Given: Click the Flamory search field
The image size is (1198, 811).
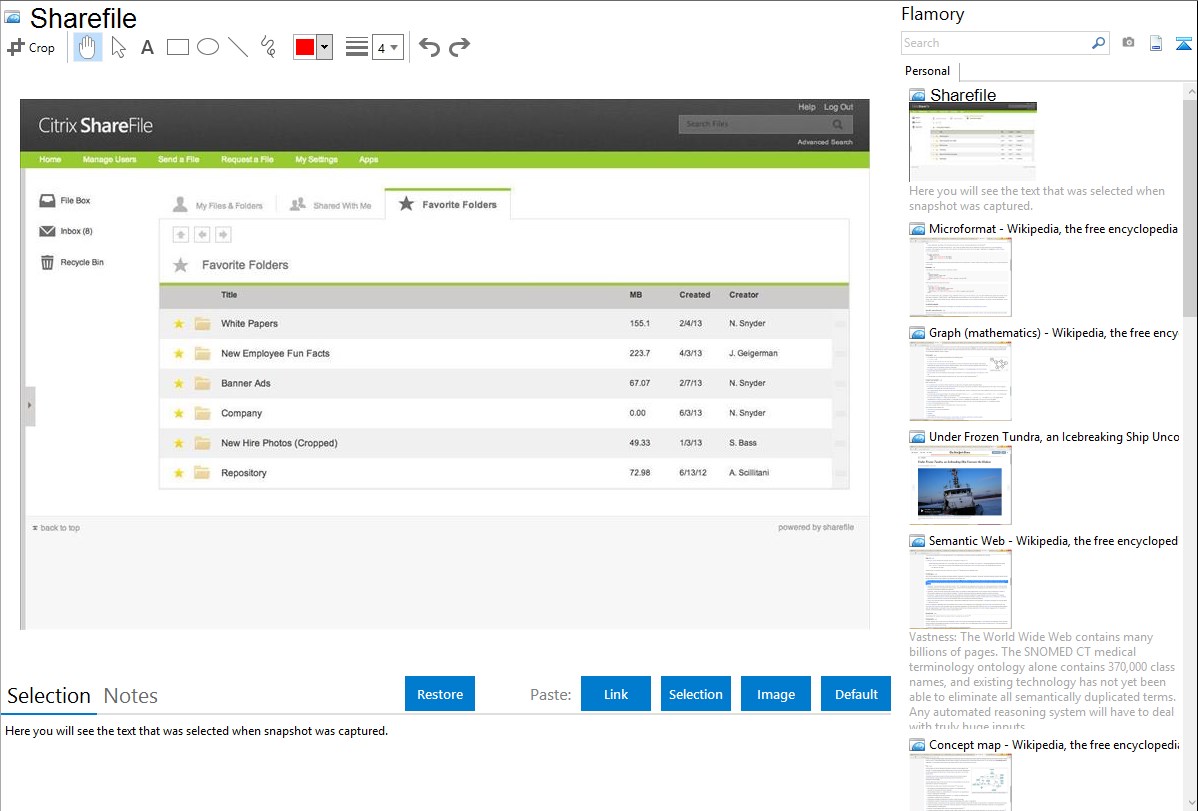Looking at the screenshot, I should tap(995, 43).
